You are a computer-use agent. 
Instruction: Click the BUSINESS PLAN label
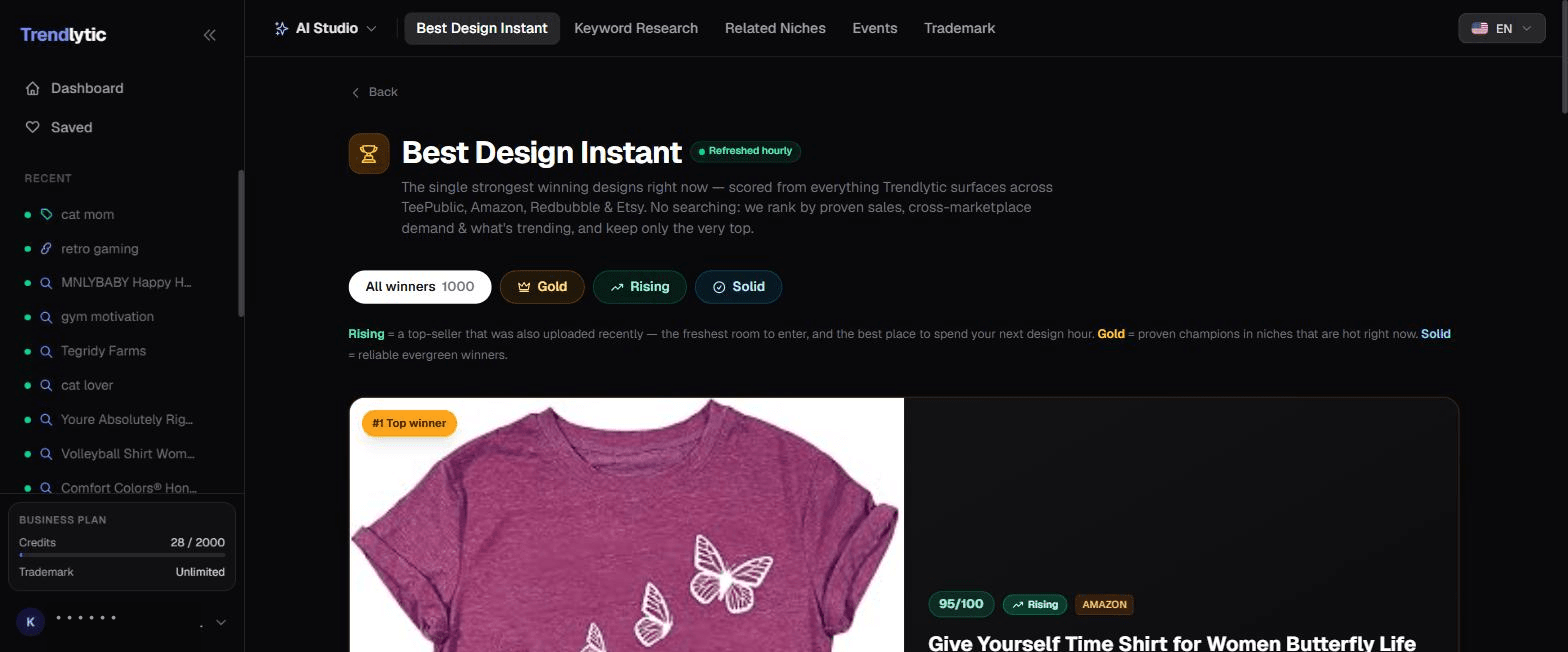coord(62,520)
